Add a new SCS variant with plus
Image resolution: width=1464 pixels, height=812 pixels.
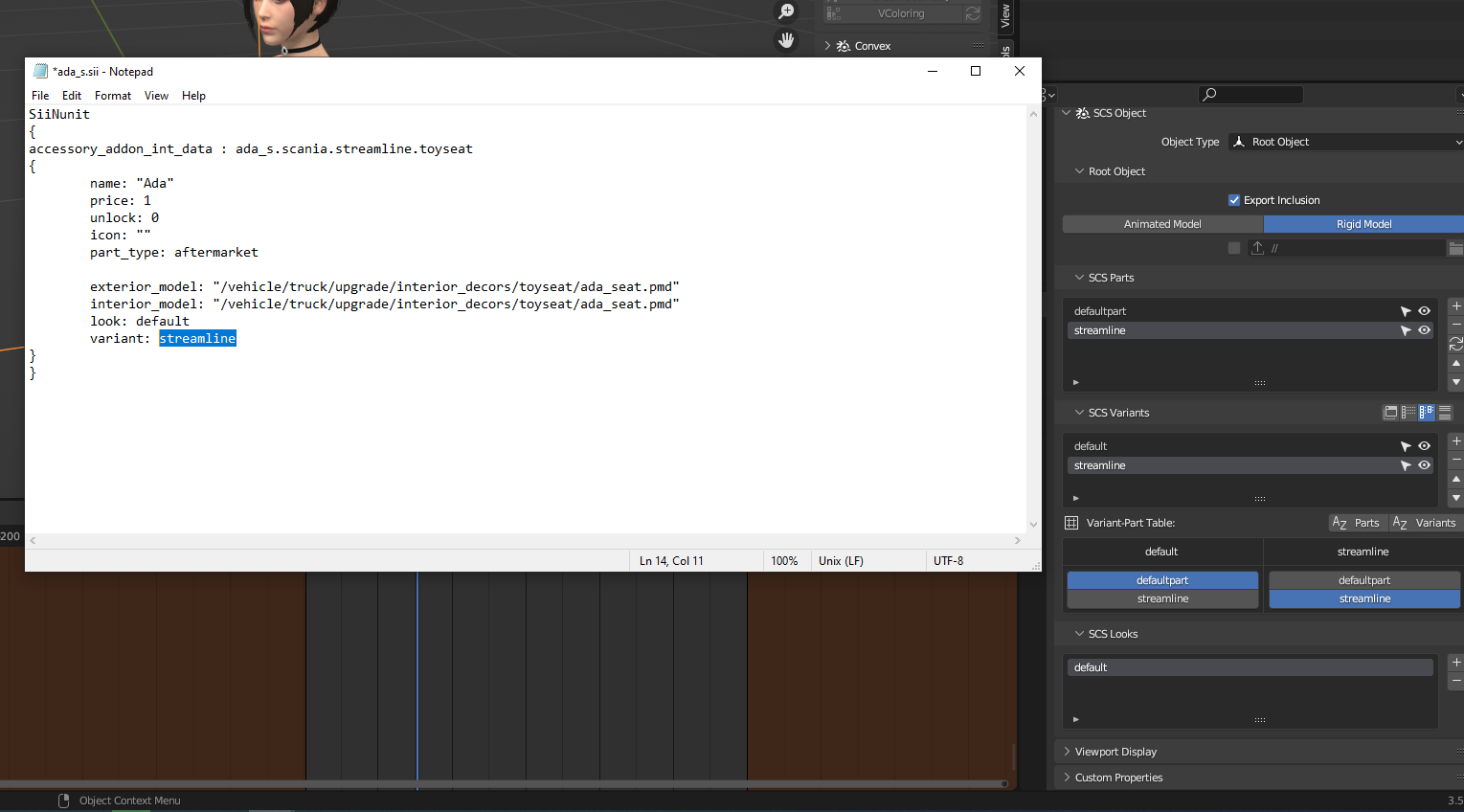coord(1455,441)
